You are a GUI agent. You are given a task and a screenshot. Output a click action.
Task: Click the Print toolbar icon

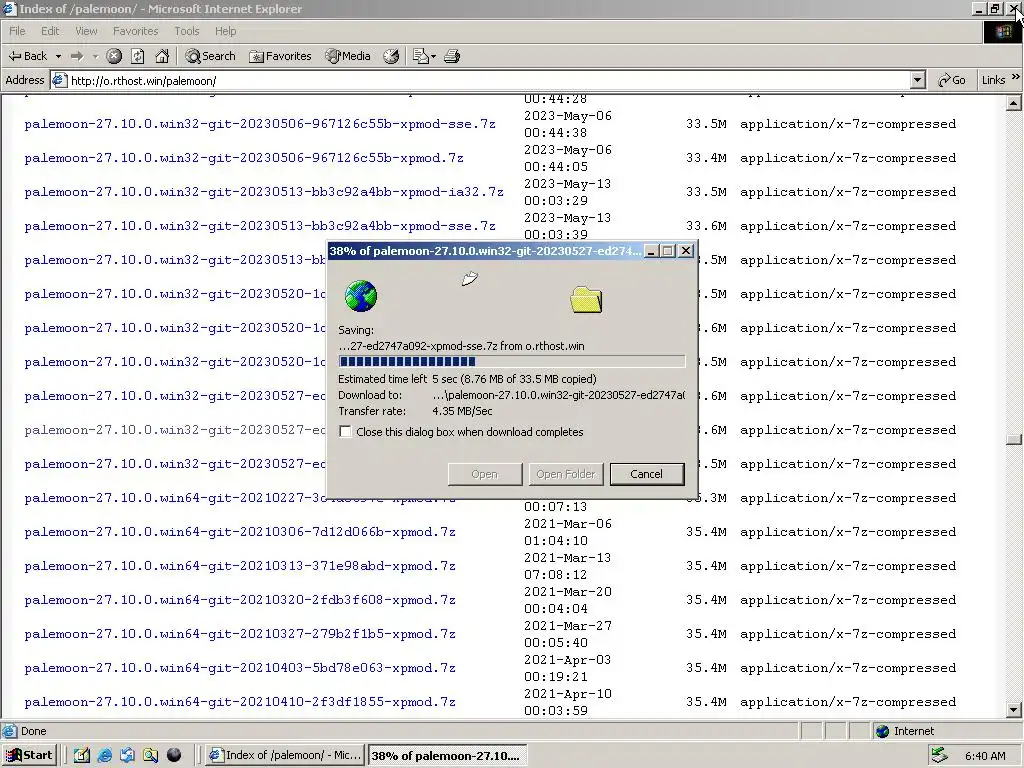point(452,56)
